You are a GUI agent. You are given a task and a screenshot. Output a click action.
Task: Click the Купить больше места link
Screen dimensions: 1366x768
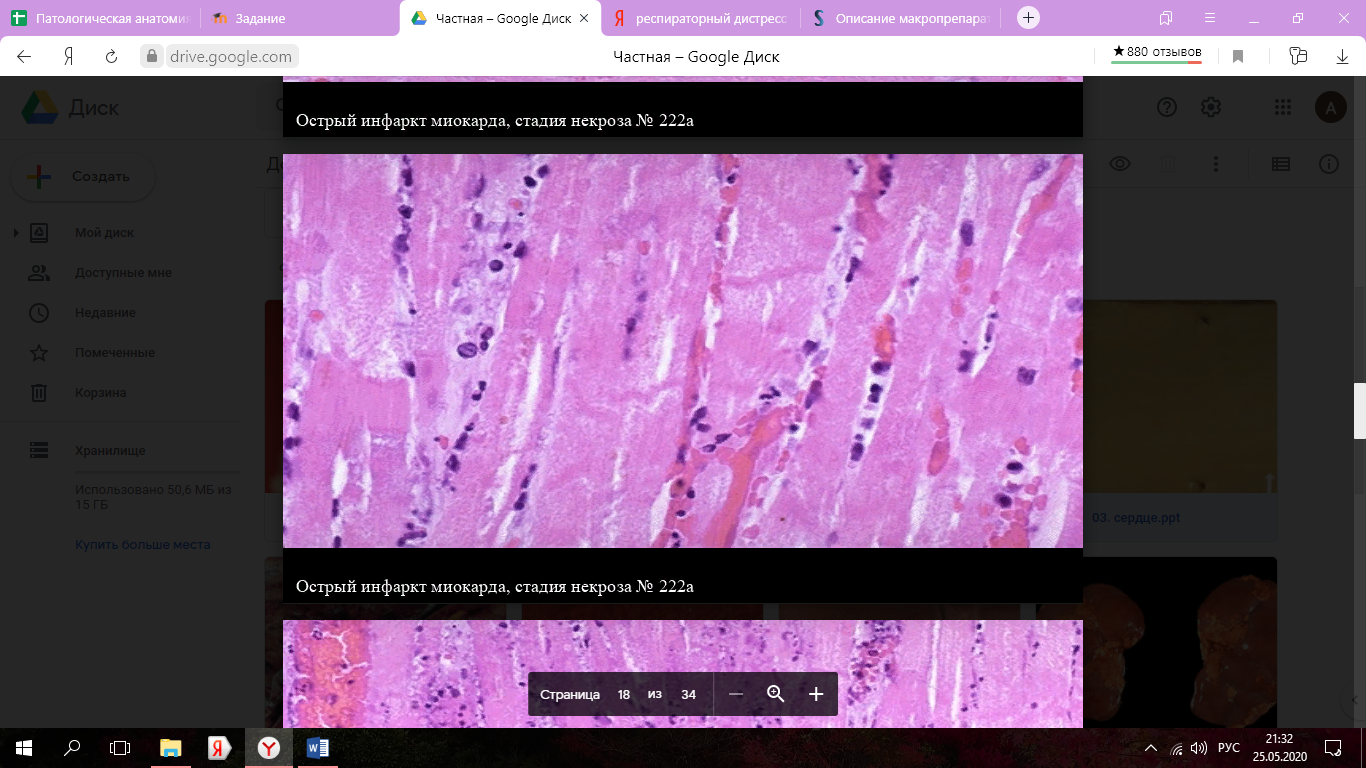click(x=143, y=545)
